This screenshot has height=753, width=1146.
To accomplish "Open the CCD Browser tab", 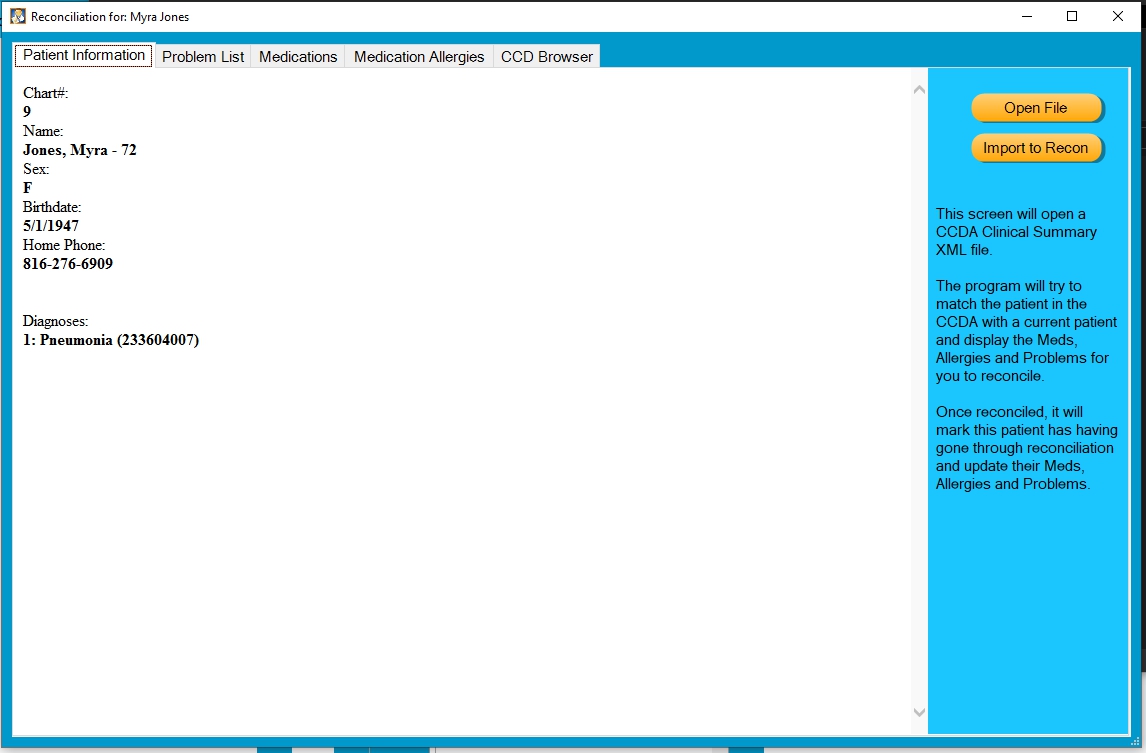I will tap(547, 56).
